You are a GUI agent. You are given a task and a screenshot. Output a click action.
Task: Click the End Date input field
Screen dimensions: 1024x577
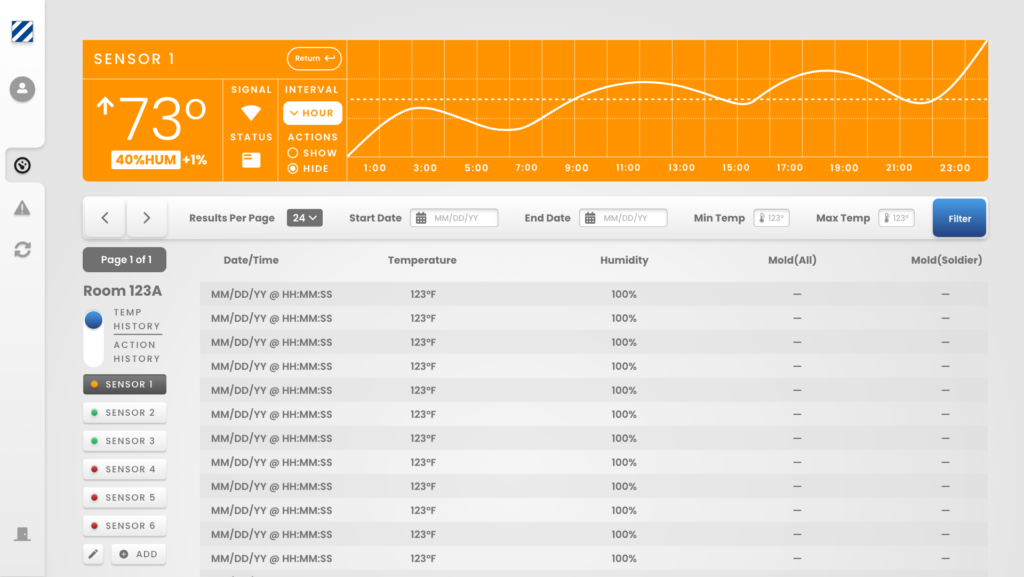[623, 218]
